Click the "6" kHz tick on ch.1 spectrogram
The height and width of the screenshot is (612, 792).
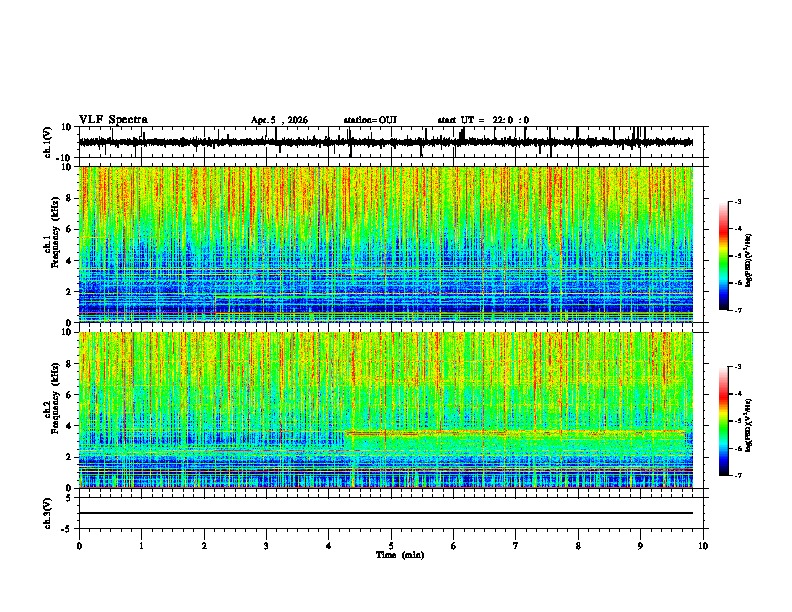coord(69,229)
